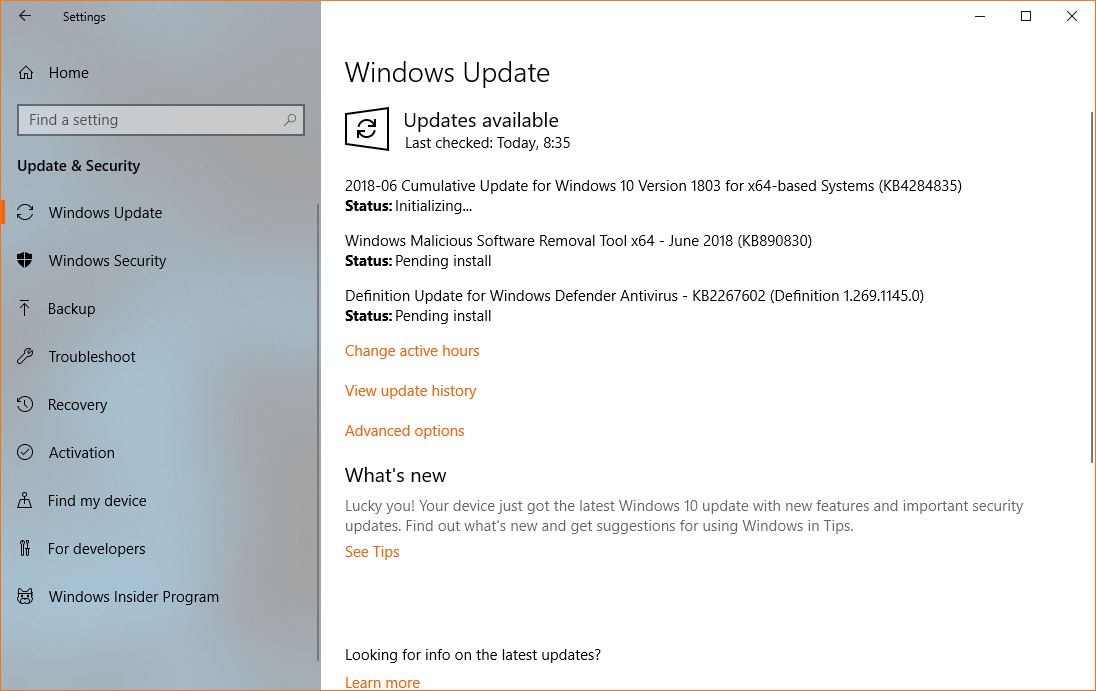Click the Find my device person icon
The width and height of the screenshot is (1096, 691).
[x=25, y=500]
